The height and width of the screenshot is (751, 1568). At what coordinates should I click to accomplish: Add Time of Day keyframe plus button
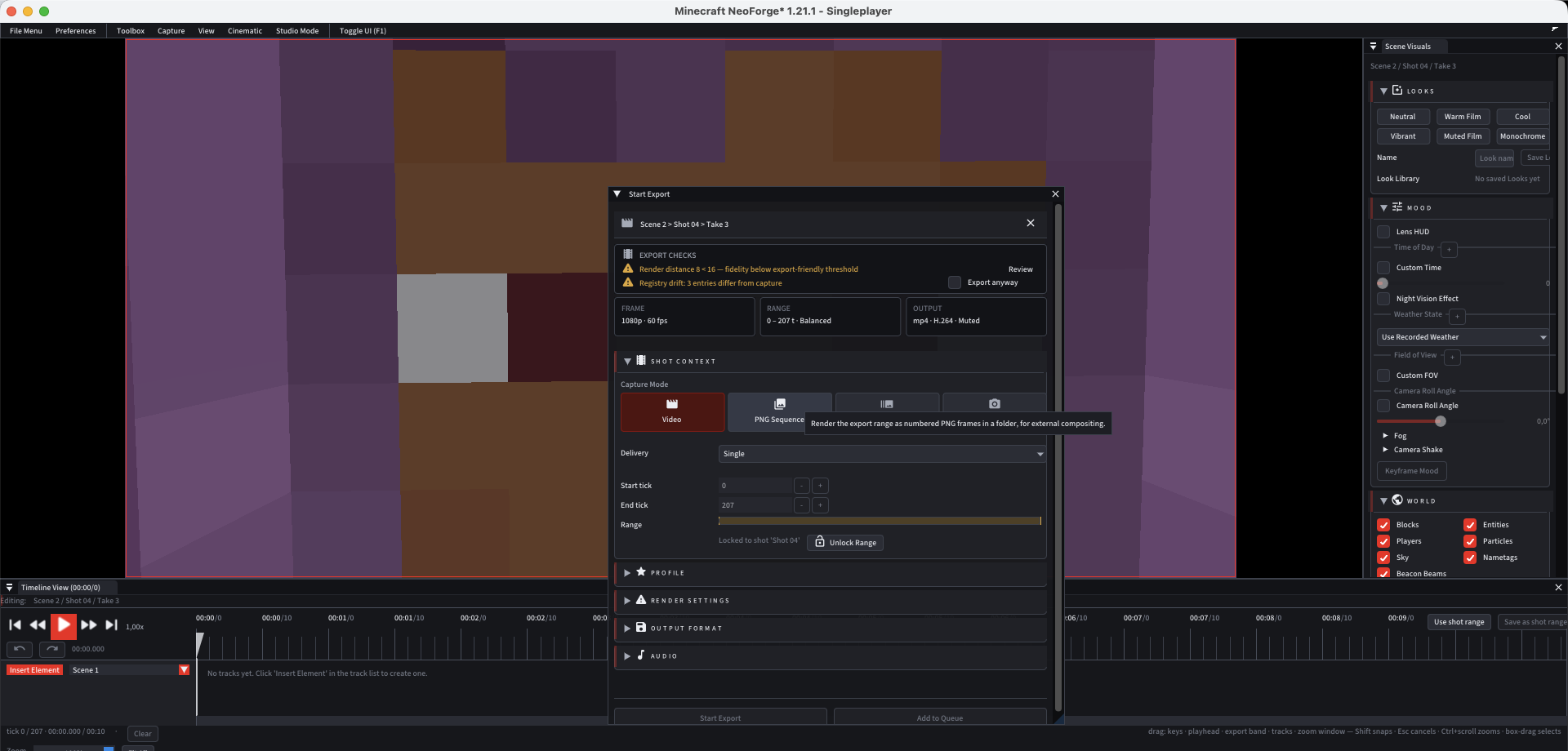pyautogui.click(x=1450, y=249)
